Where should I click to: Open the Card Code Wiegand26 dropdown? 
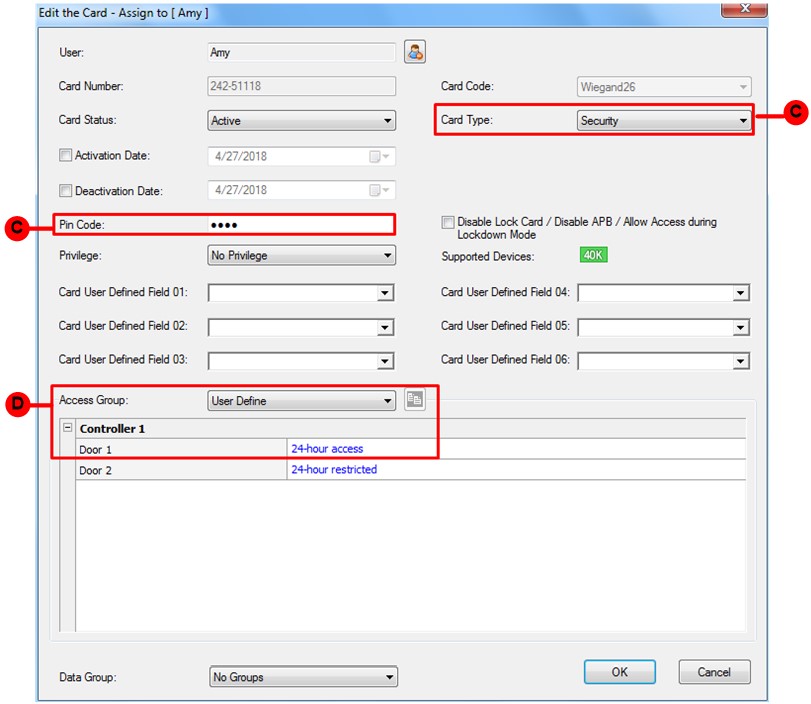point(664,87)
